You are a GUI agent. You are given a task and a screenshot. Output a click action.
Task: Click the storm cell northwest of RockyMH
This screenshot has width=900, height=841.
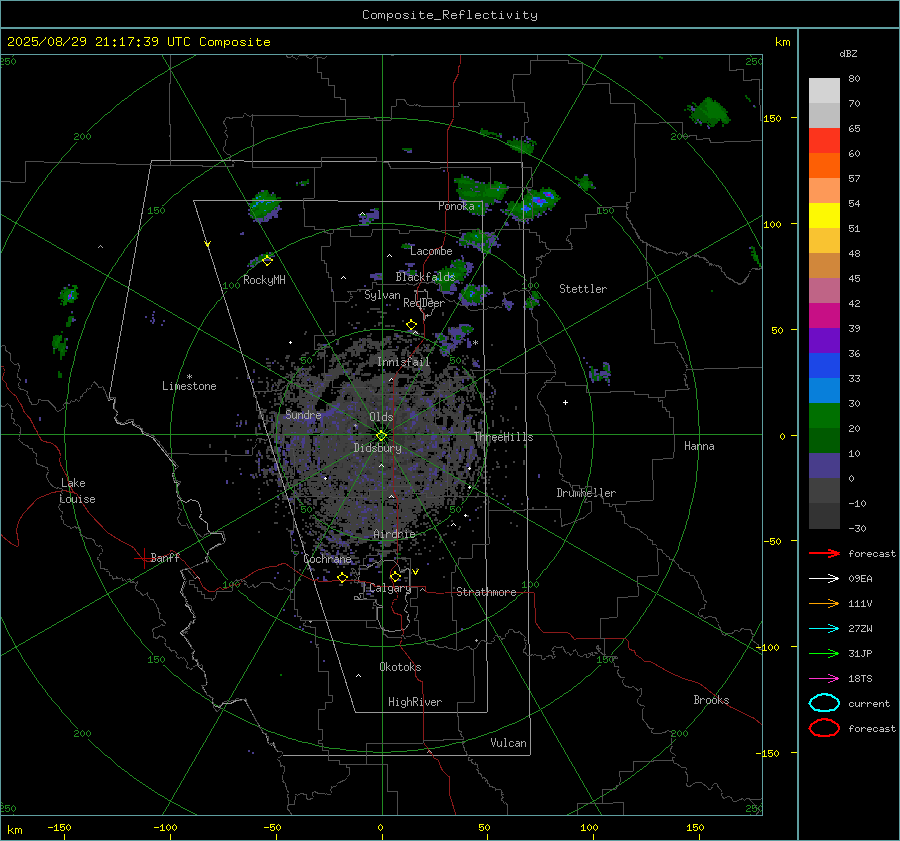point(265,206)
